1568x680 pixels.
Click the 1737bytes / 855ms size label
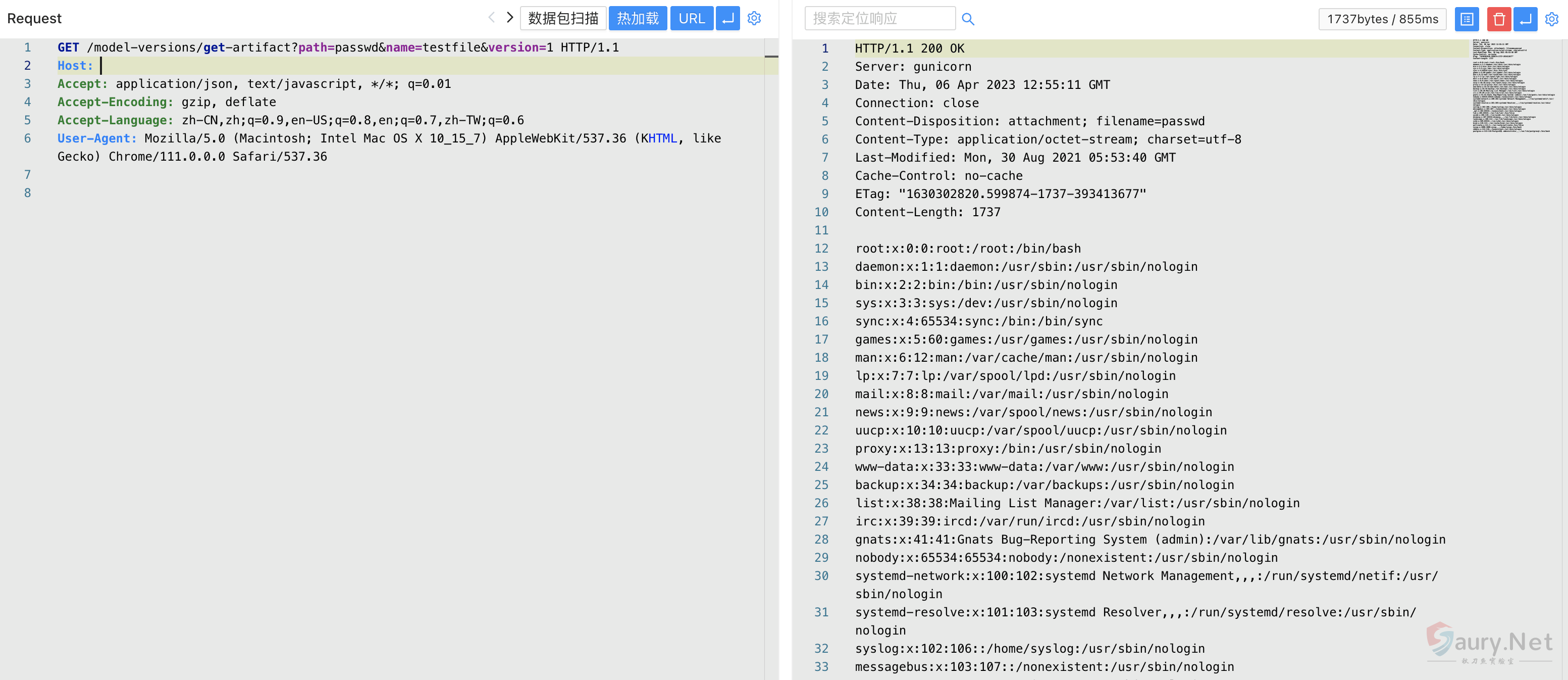(1382, 19)
